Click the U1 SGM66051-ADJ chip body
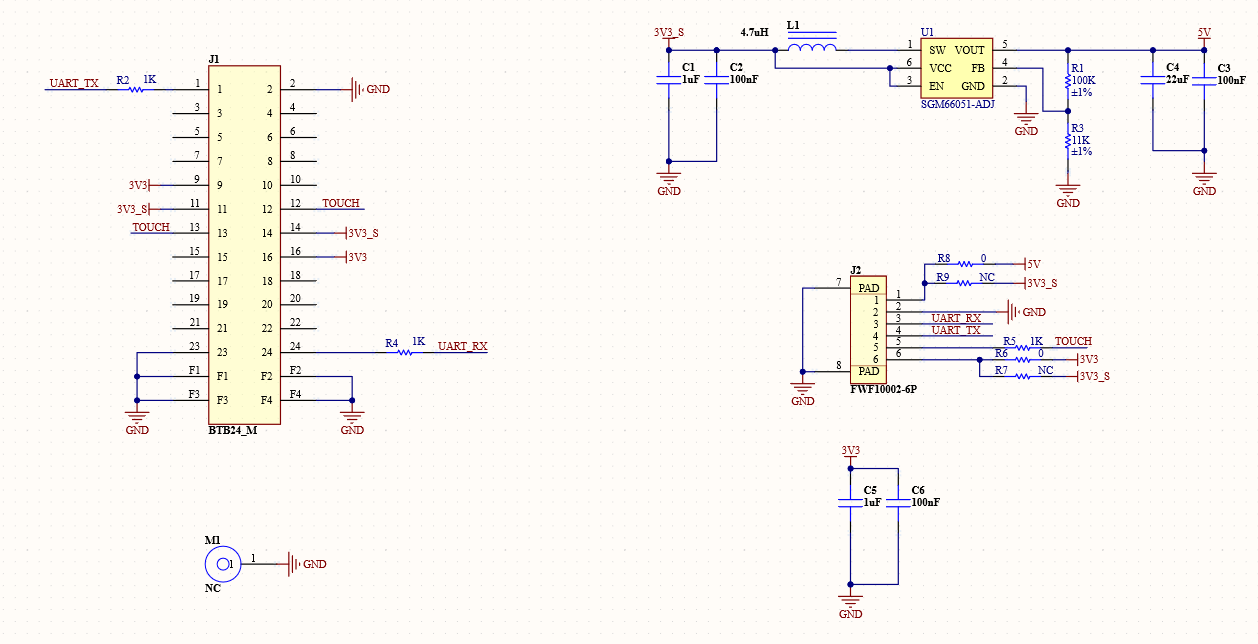The image size is (1258, 644). click(x=956, y=67)
